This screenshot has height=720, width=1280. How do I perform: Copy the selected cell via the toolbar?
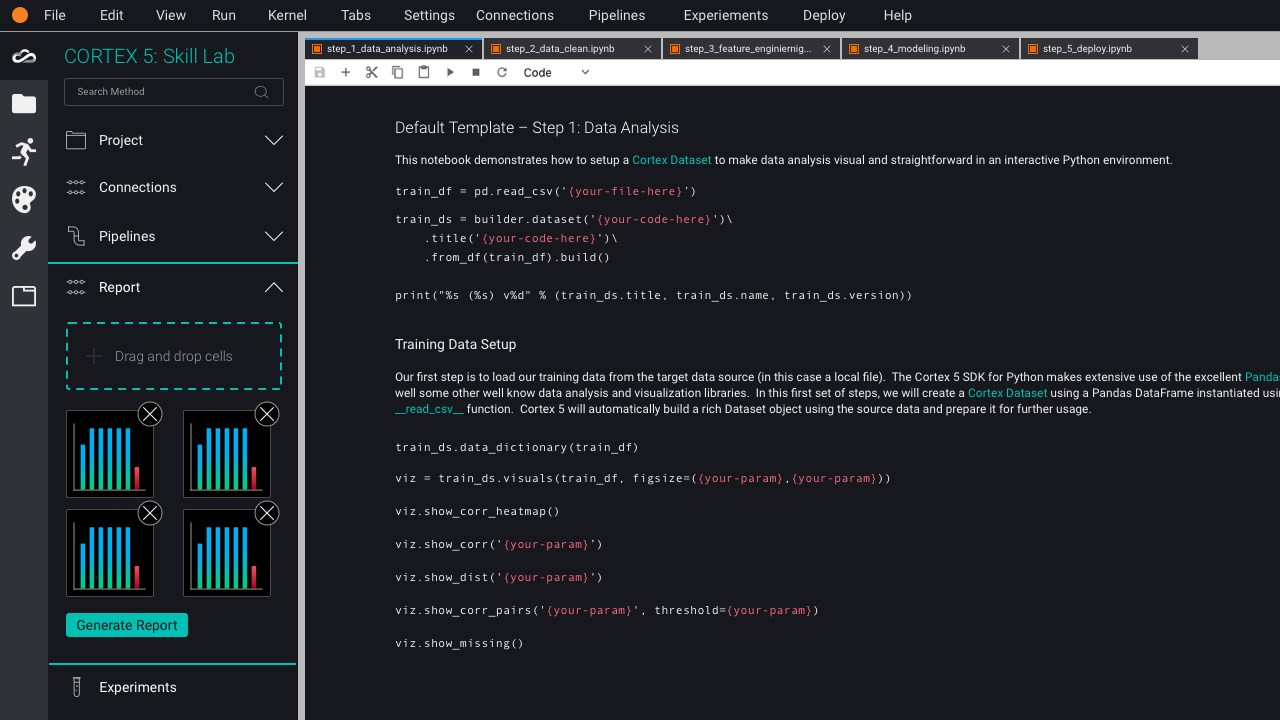click(x=398, y=72)
